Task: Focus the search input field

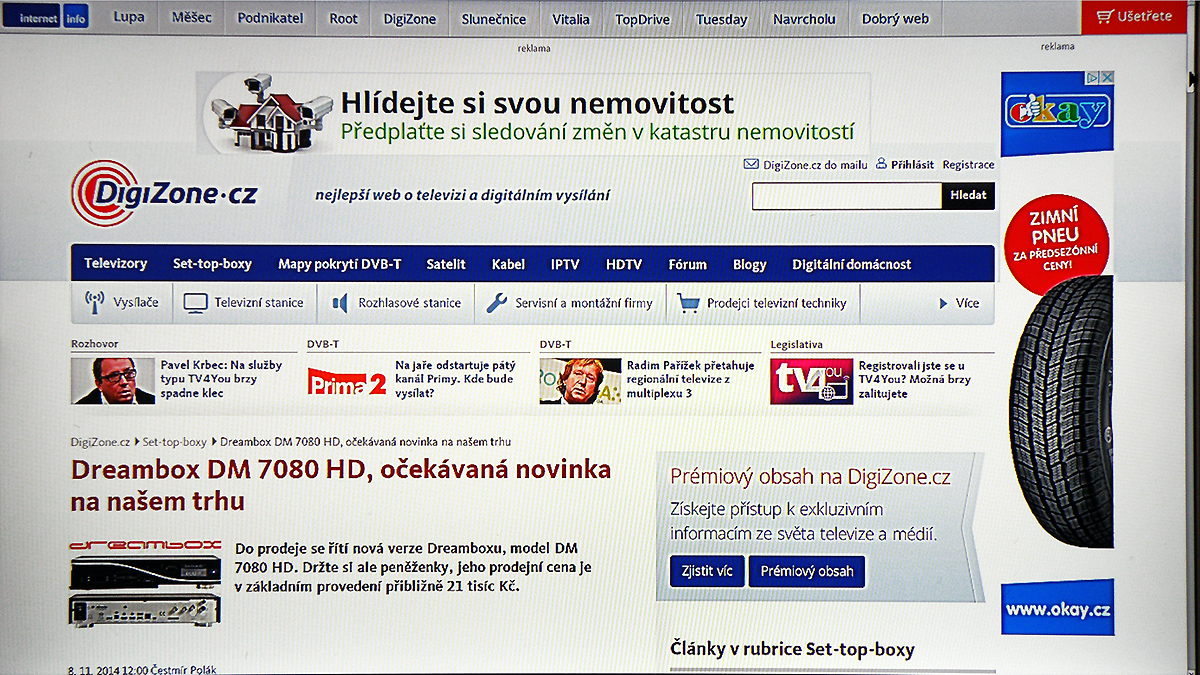Action: pyautogui.click(x=847, y=196)
